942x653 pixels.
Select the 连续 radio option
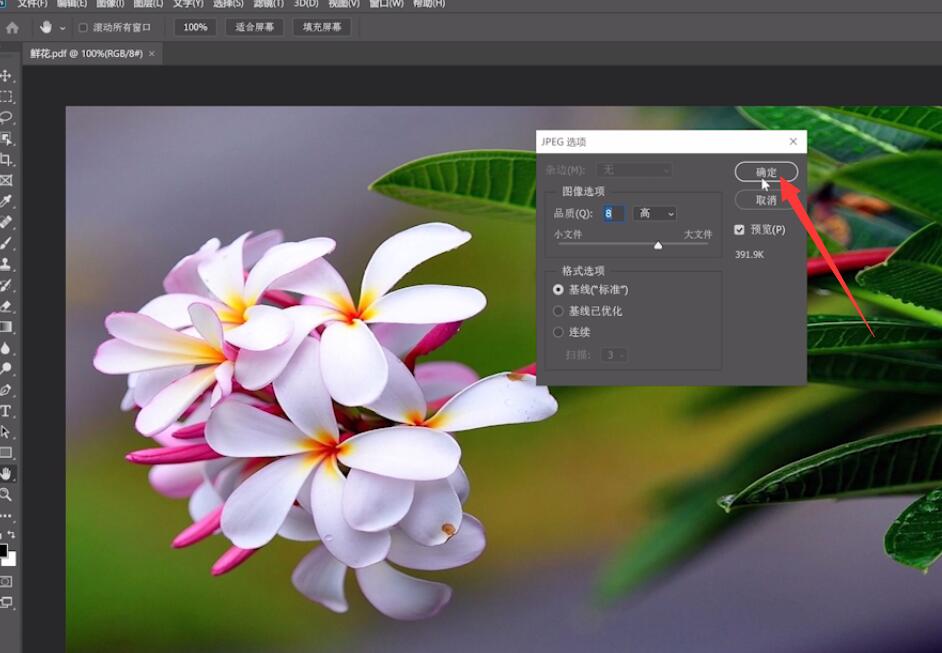tap(558, 332)
